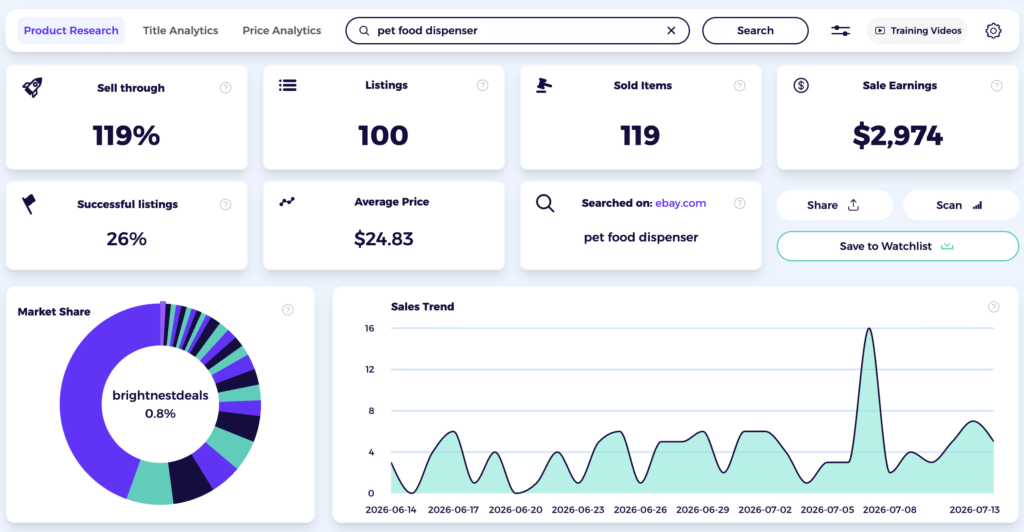
Task: Click the Share button
Action: (834, 205)
